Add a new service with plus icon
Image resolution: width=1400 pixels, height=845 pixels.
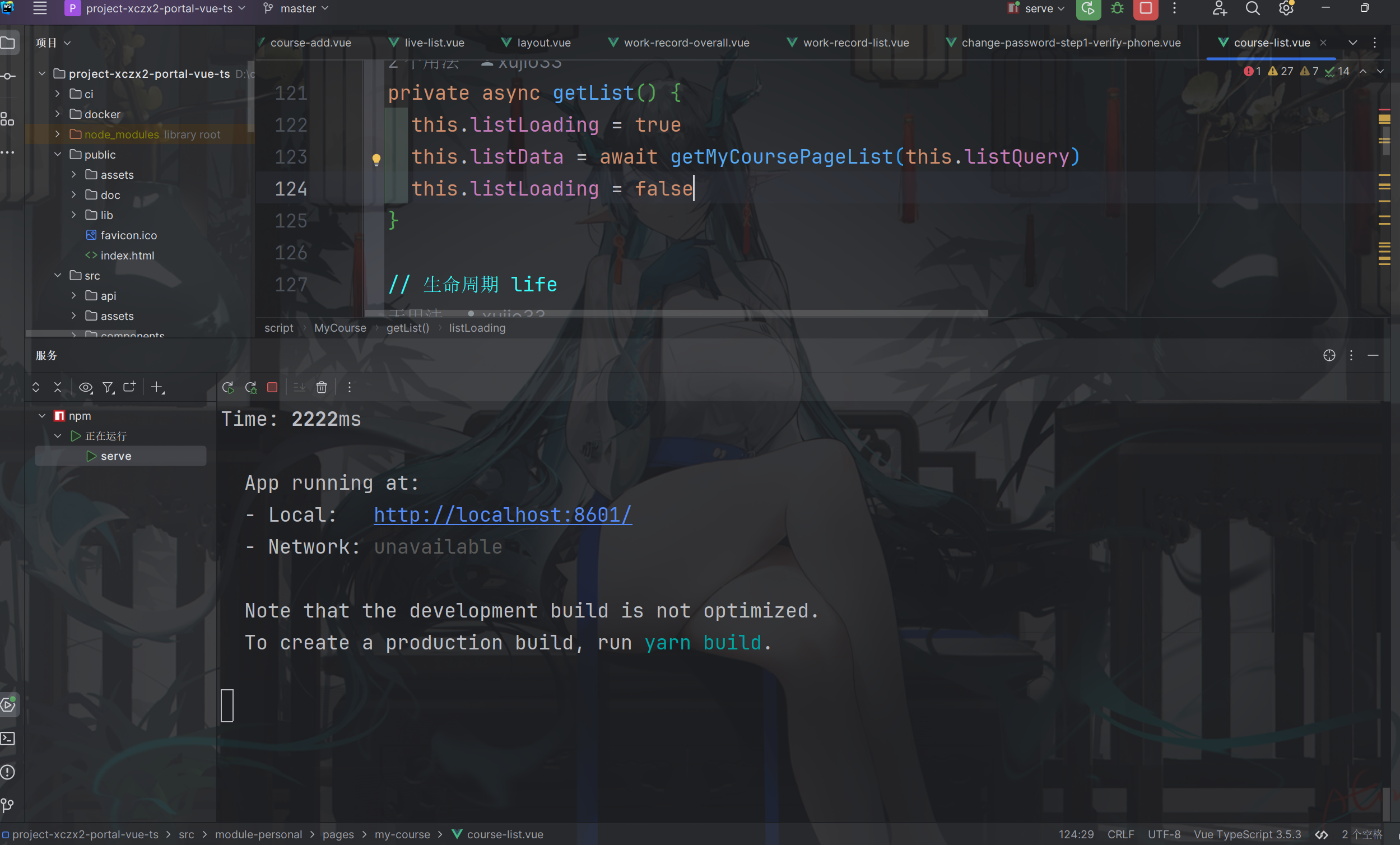pos(157,388)
